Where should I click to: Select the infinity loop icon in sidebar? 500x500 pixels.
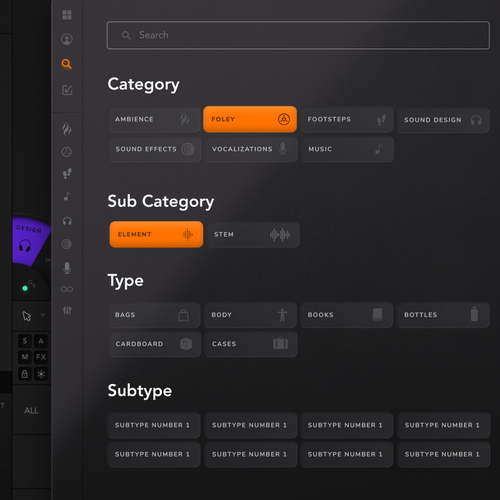[x=67, y=289]
